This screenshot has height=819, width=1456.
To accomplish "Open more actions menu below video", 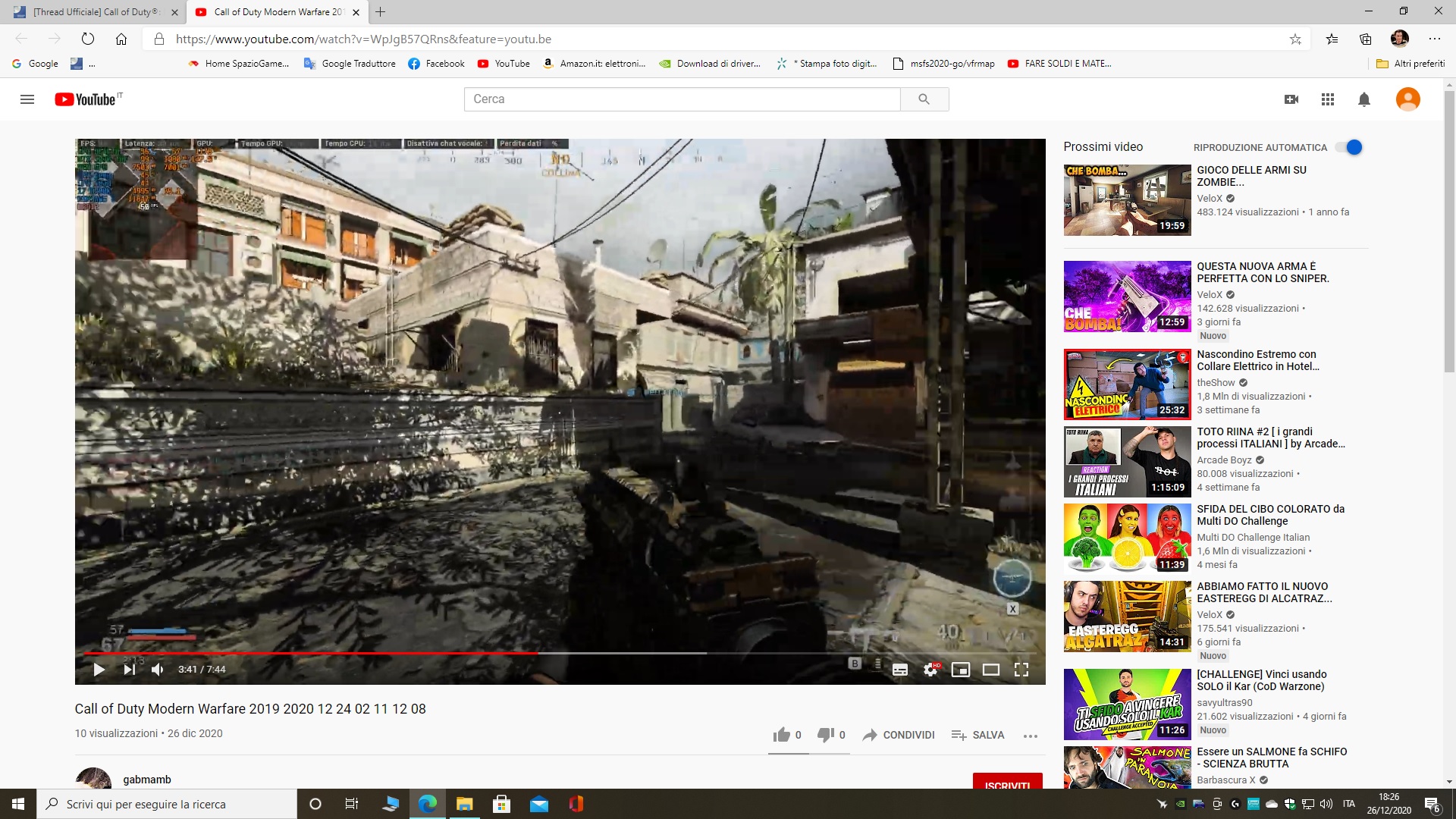I will point(1030,736).
